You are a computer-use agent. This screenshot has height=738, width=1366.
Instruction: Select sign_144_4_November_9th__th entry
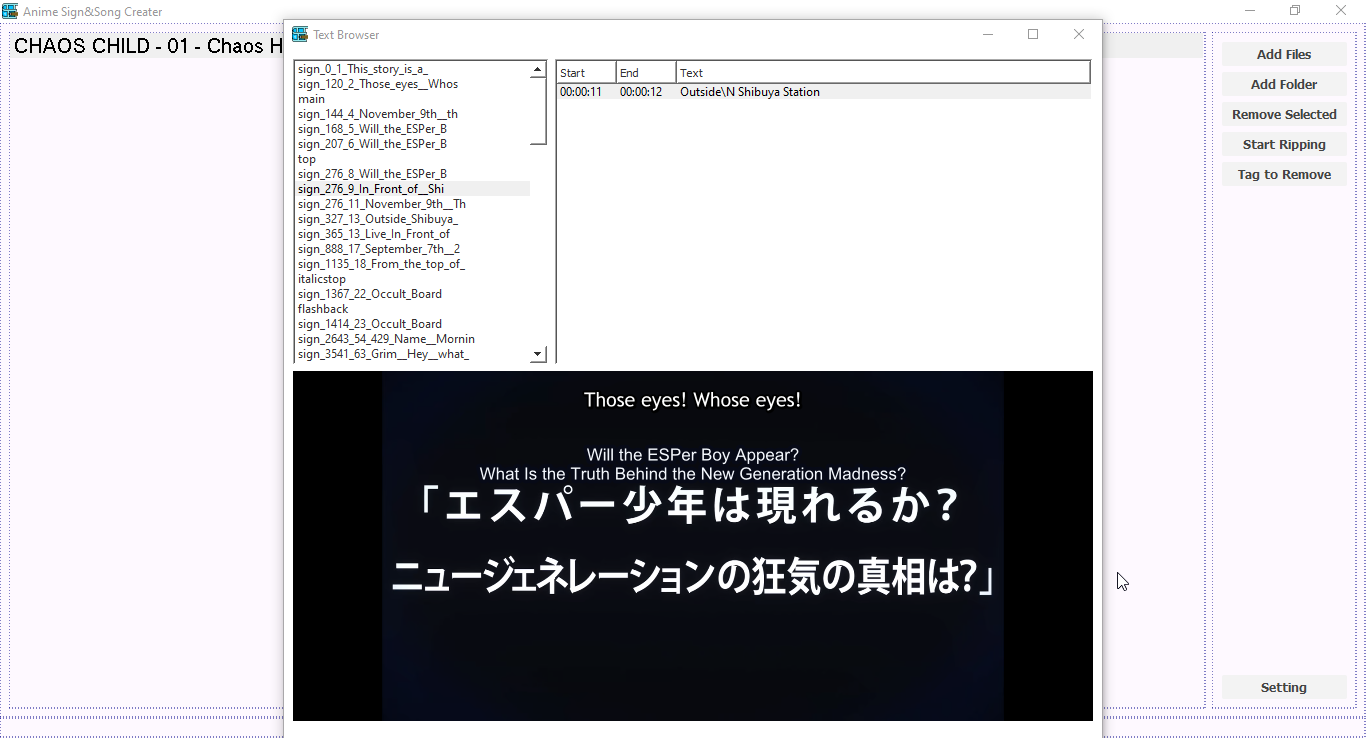pos(412,114)
